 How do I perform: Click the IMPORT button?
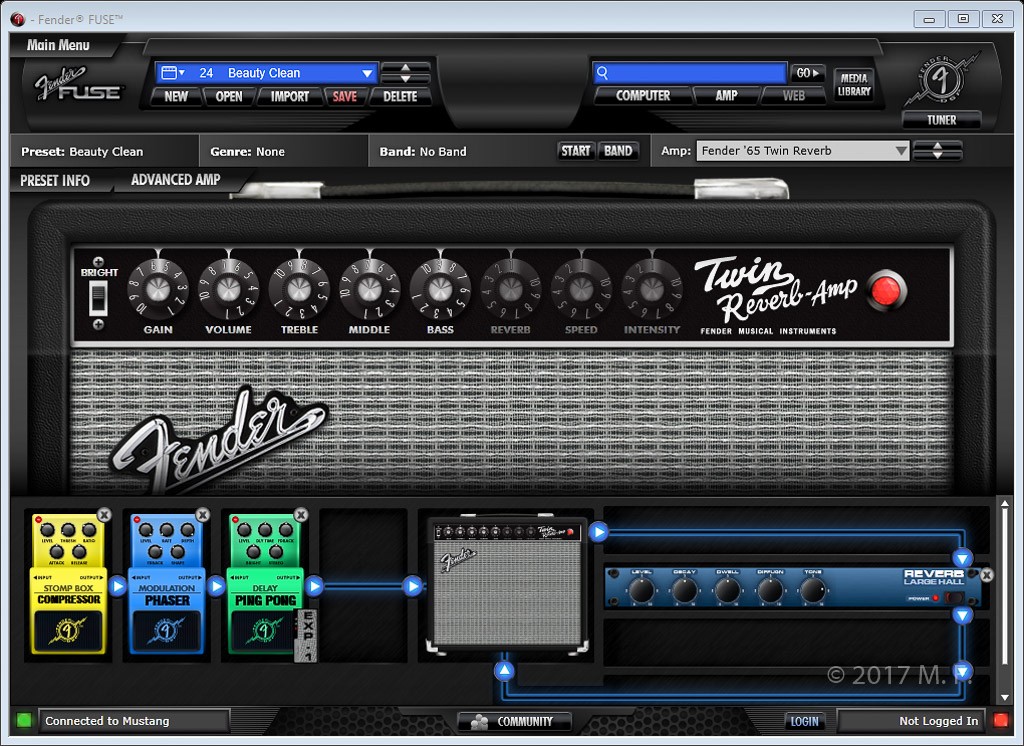coord(290,96)
